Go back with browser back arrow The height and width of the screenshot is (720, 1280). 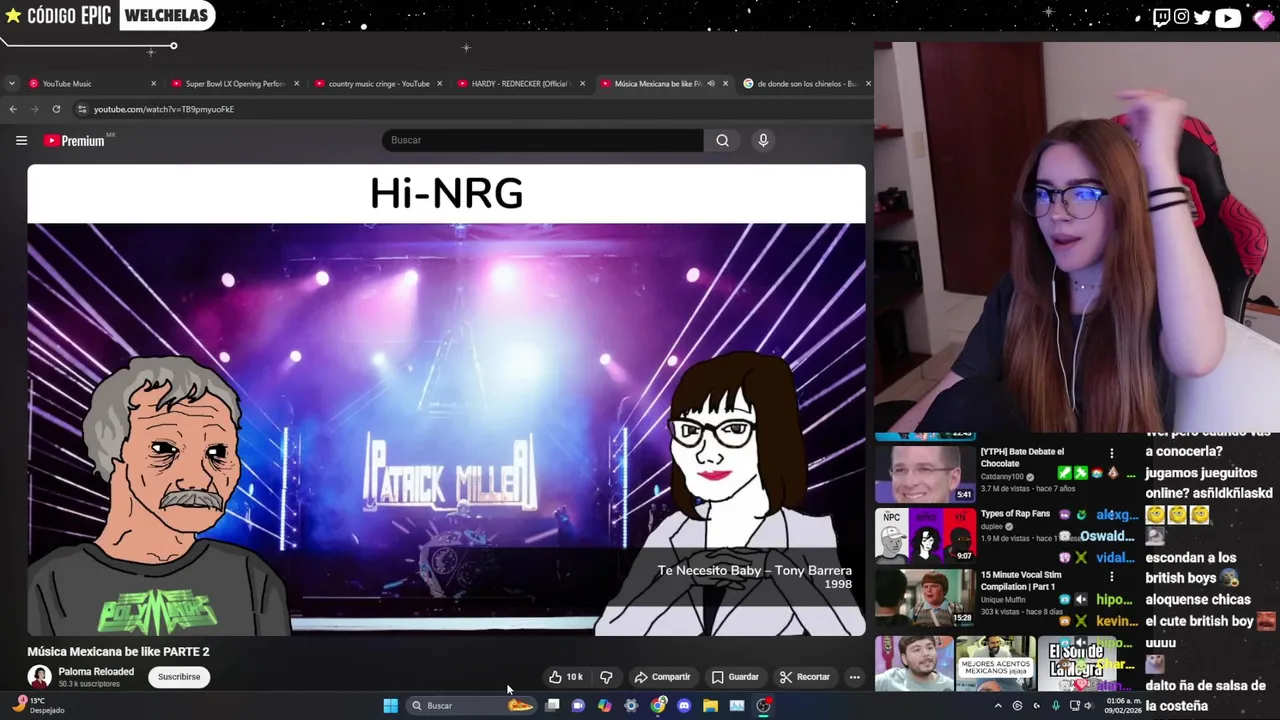tap(13, 109)
